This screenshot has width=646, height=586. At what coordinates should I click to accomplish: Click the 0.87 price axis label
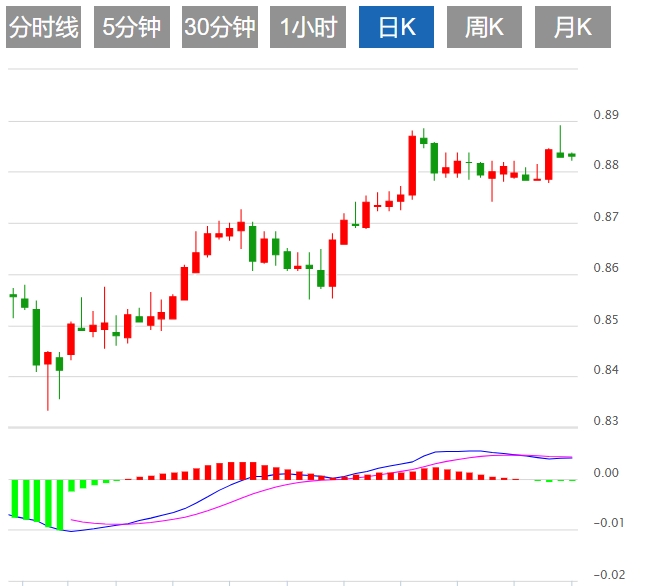(606, 217)
